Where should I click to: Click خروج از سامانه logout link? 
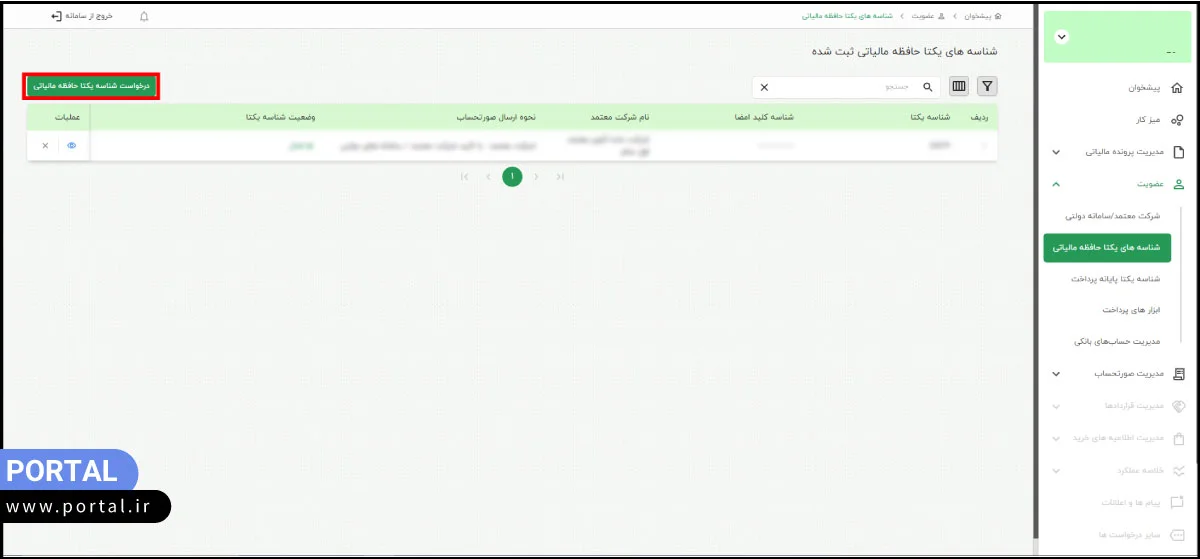click(82, 17)
